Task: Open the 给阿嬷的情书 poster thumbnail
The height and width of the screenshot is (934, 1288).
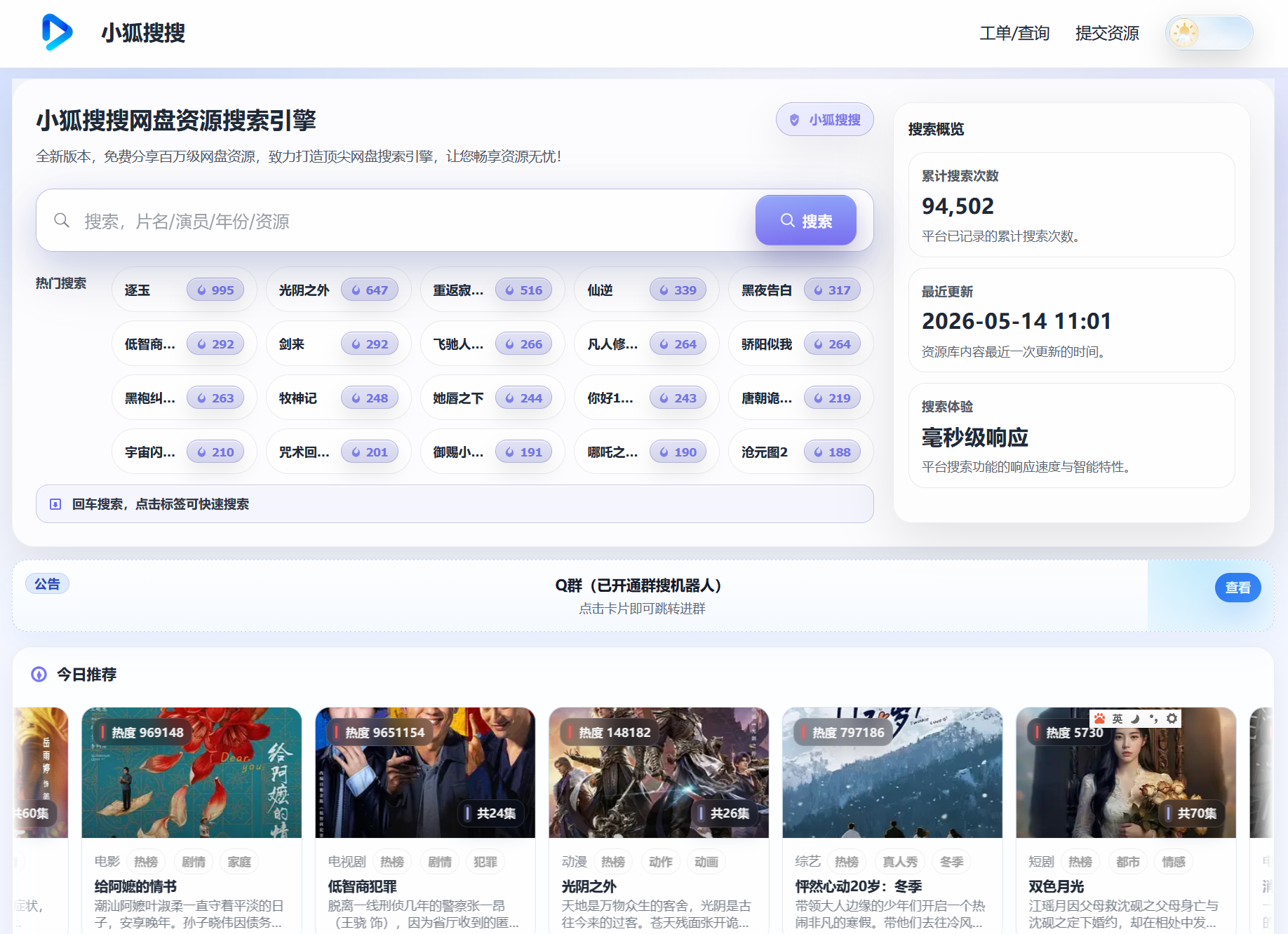Action: pos(192,773)
